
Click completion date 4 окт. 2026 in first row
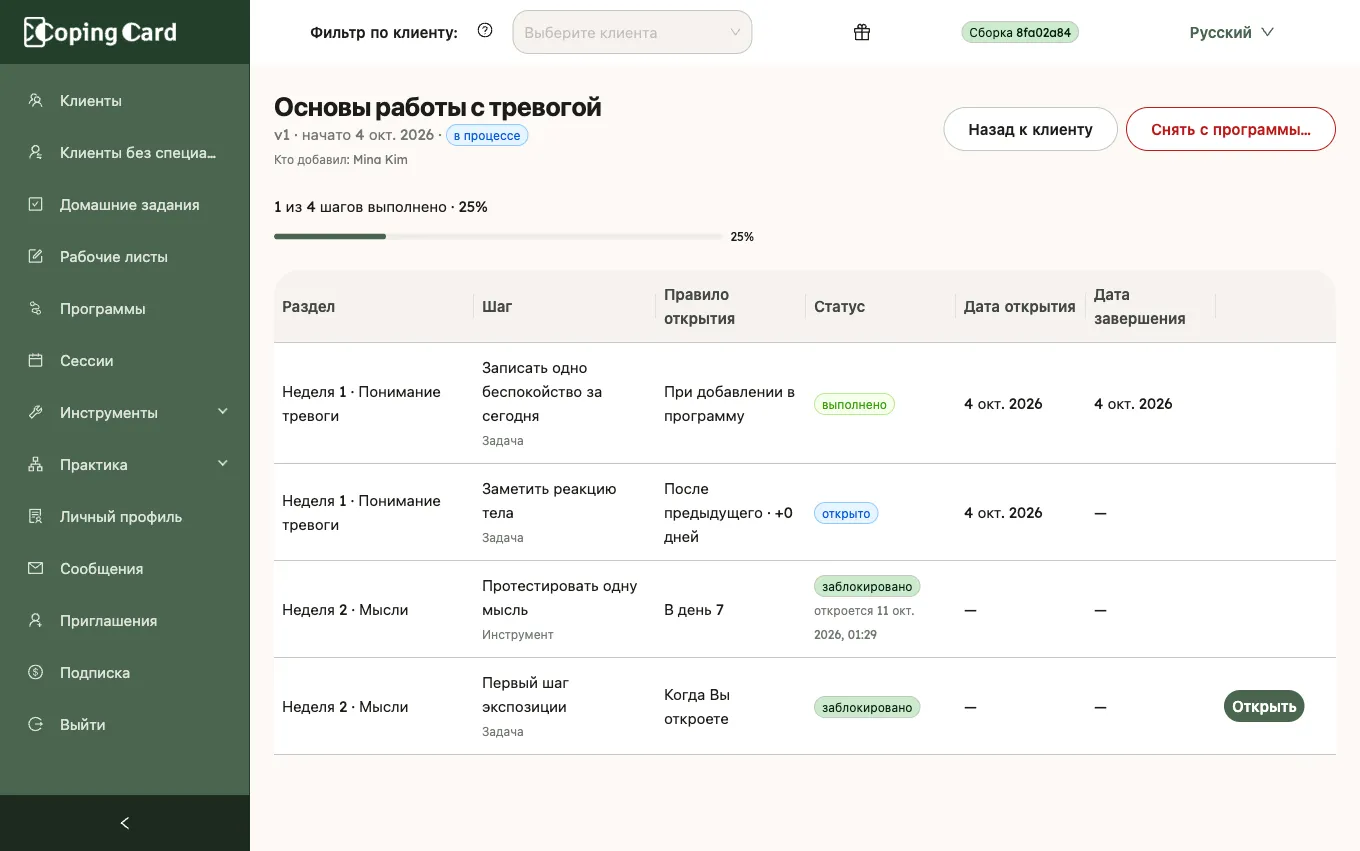tap(1133, 404)
